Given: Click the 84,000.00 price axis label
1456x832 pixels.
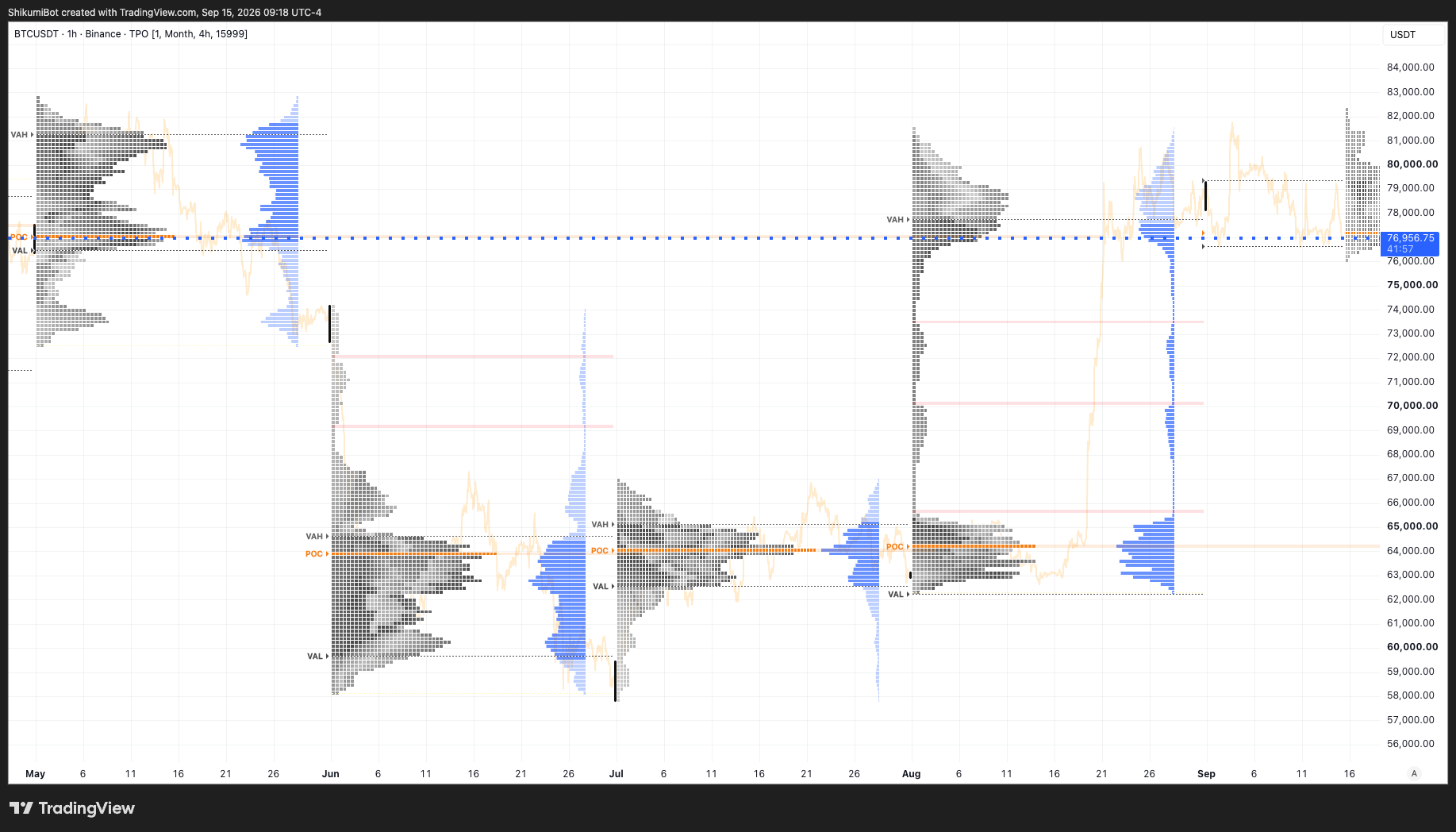Looking at the screenshot, I should (x=1411, y=67).
